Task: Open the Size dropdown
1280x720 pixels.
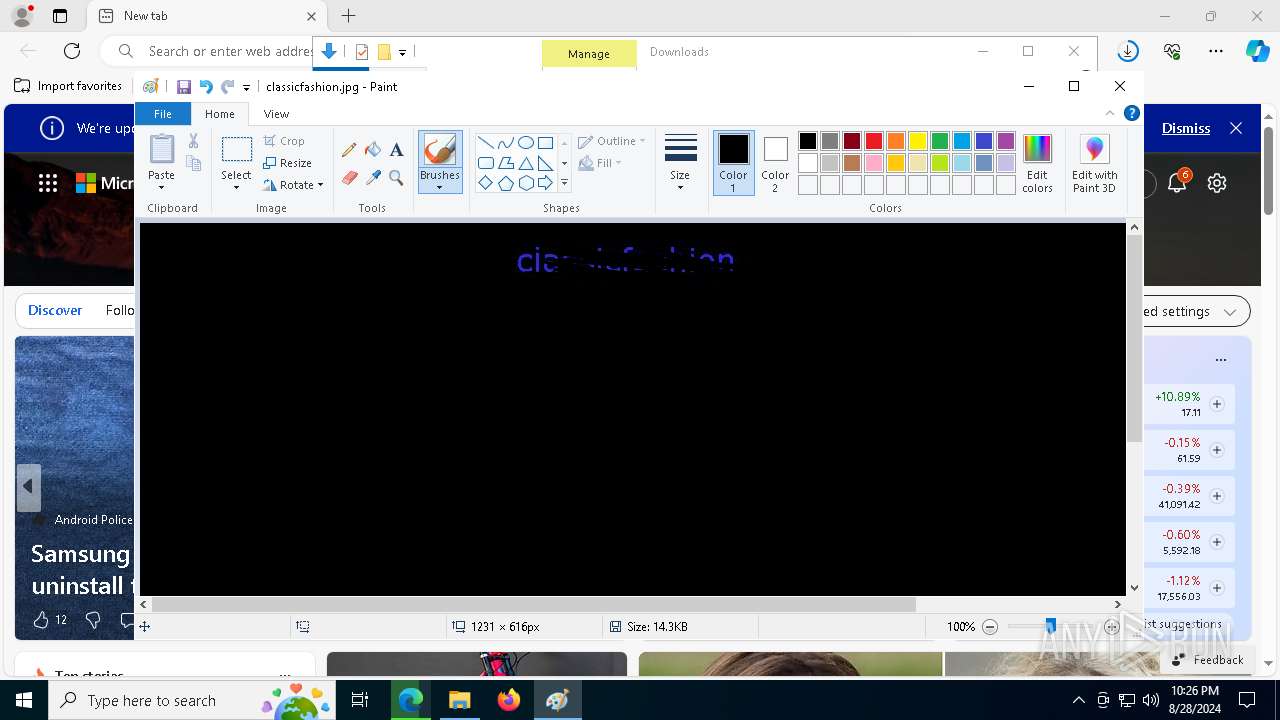Action: point(680,162)
